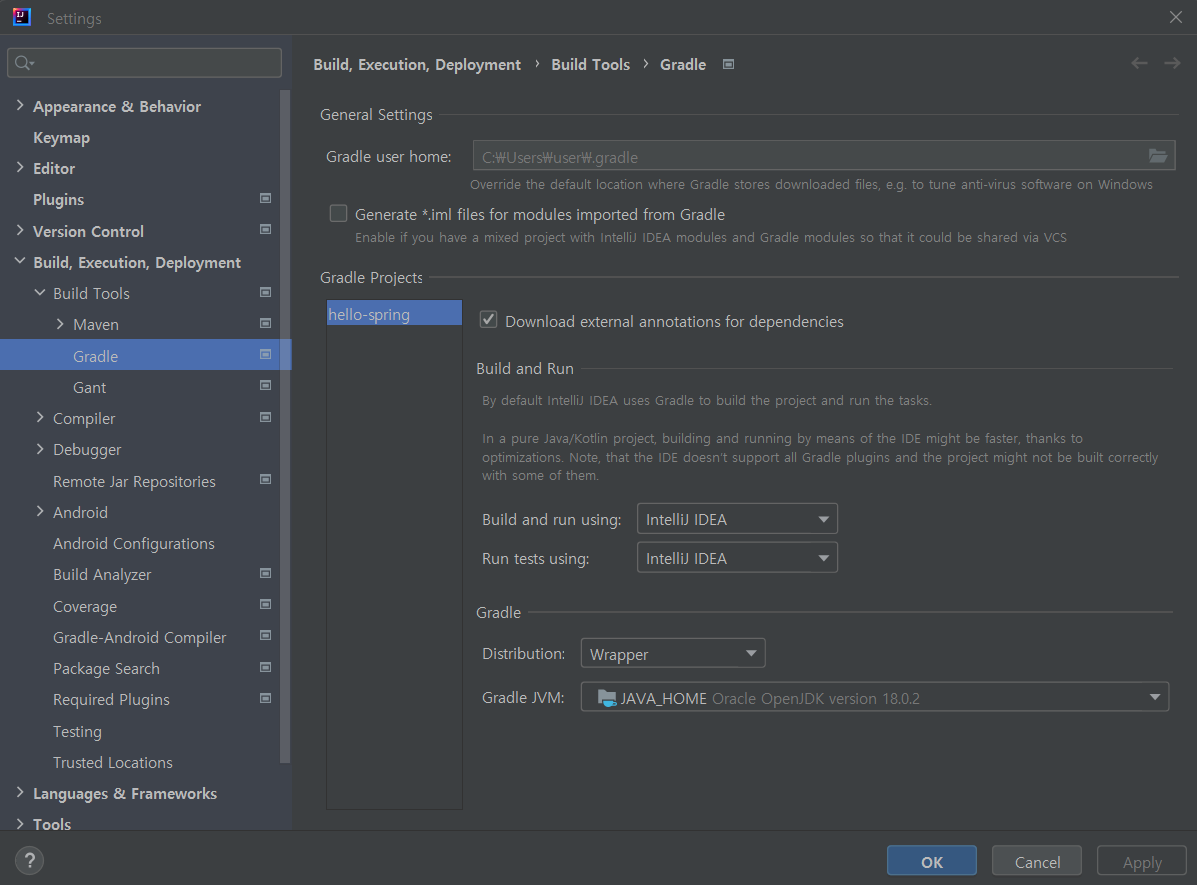1197x885 pixels.
Task: Expand the Android node
Action: (40, 512)
